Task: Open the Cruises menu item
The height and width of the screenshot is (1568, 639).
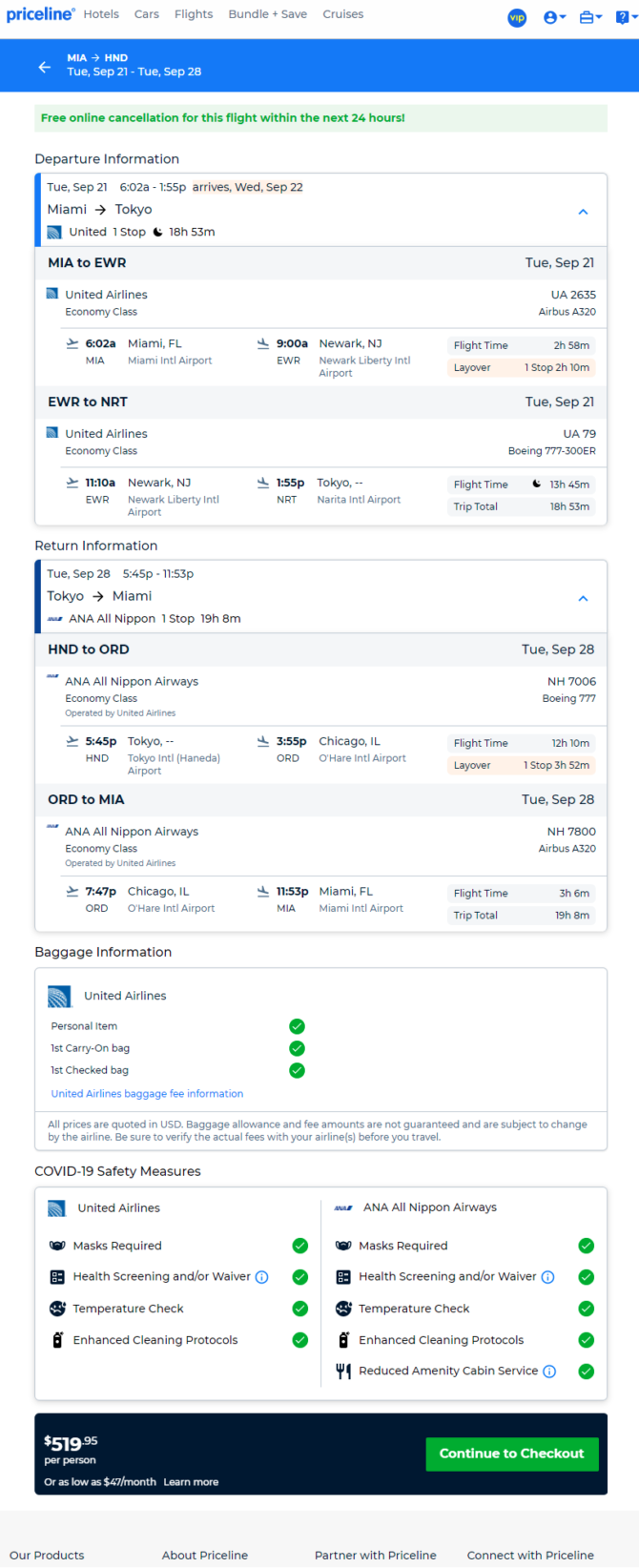Action: pyautogui.click(x=343, y=14)
